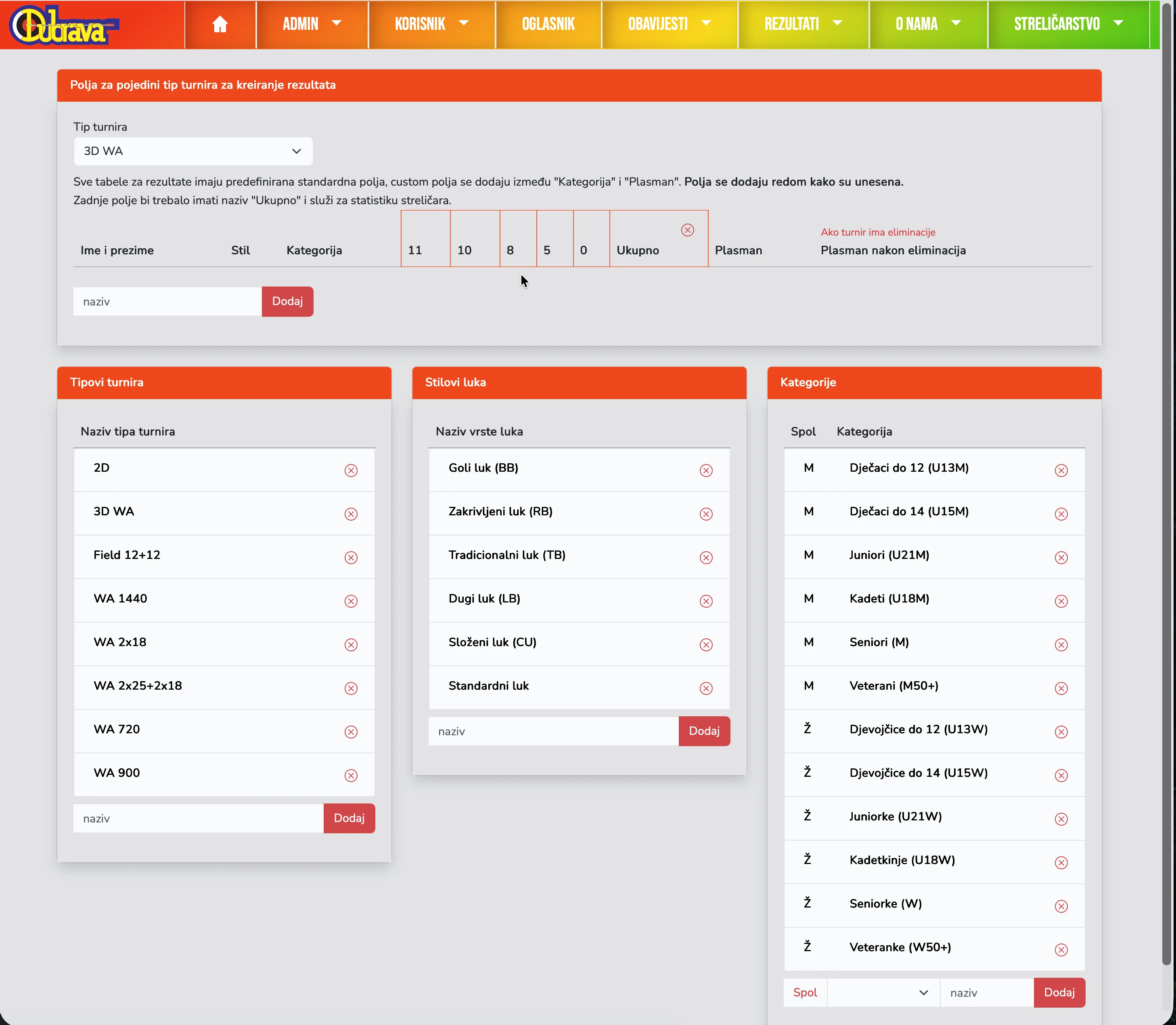
Task: Click the home icon in navbar
Action: [220, 24]
